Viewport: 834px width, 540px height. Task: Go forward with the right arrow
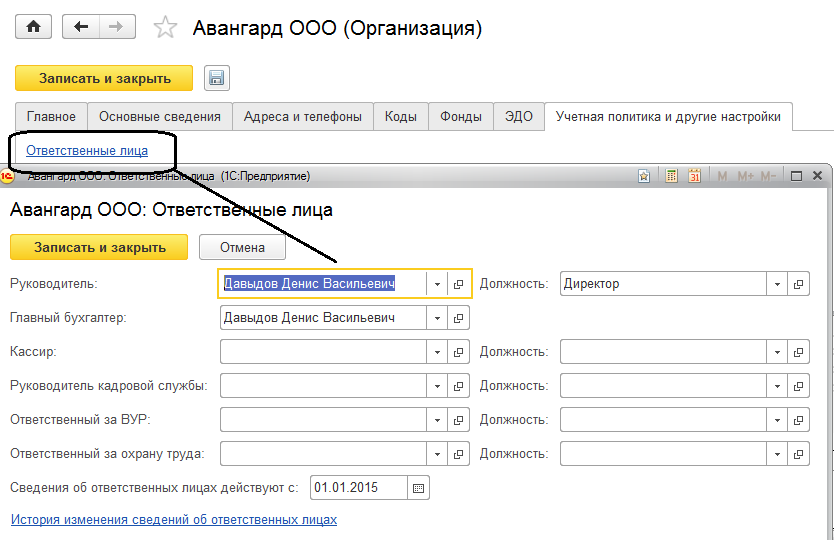point(117,27)
